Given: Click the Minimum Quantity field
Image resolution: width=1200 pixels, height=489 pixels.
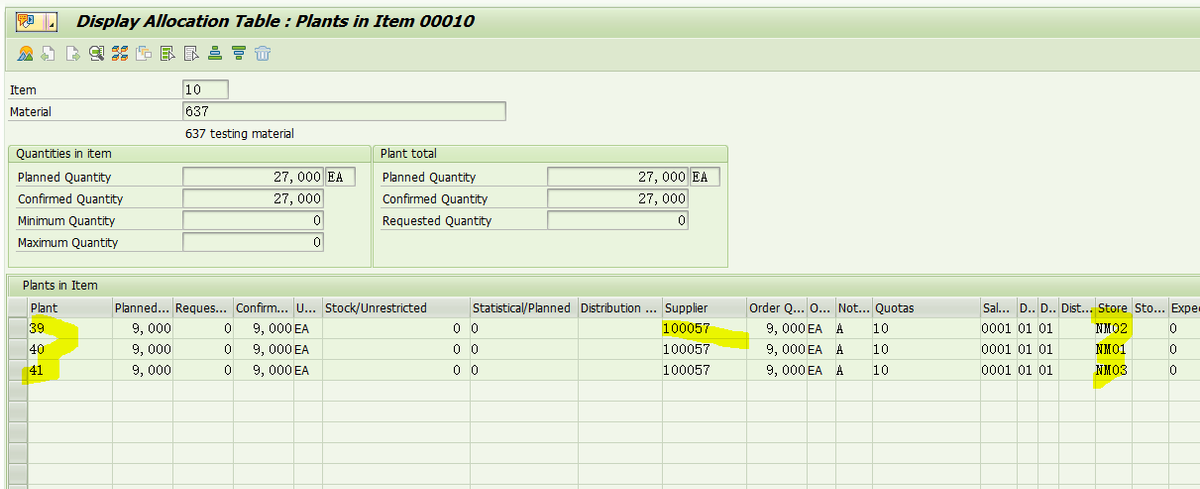Looking at the screenshot, I should click(253, 221).
